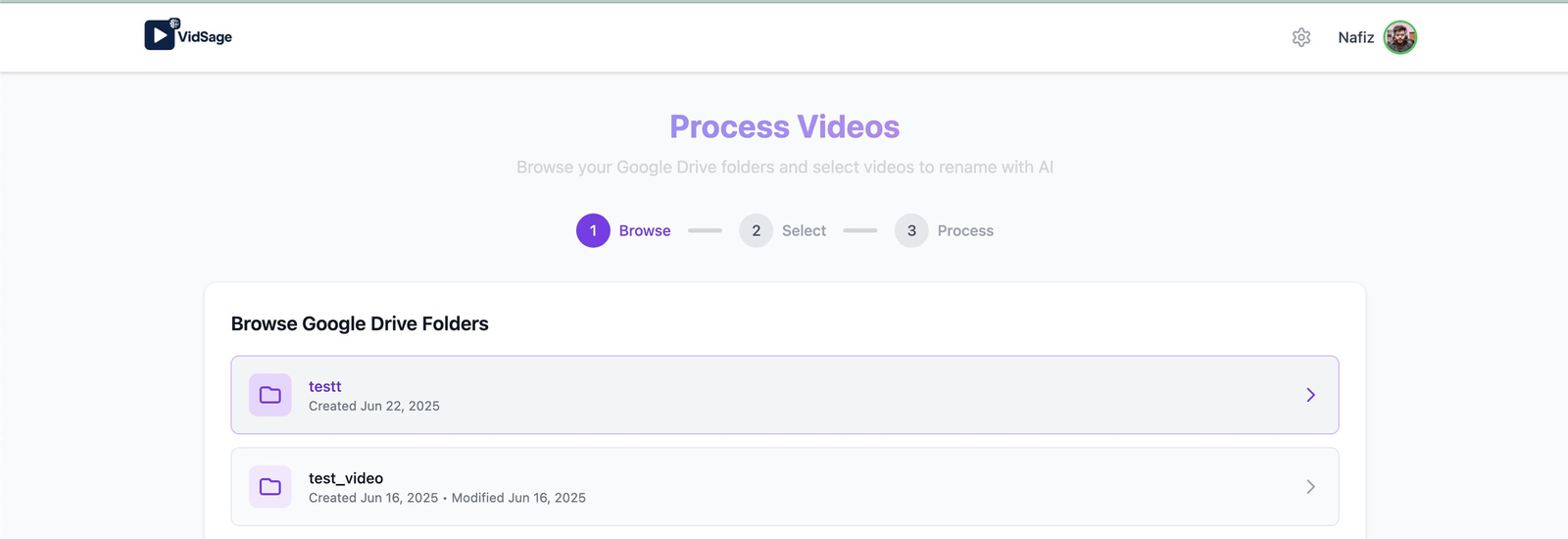Click the Process Videos heading
The width and height of the screenshot is (1568, 539).
click(785, 126)
